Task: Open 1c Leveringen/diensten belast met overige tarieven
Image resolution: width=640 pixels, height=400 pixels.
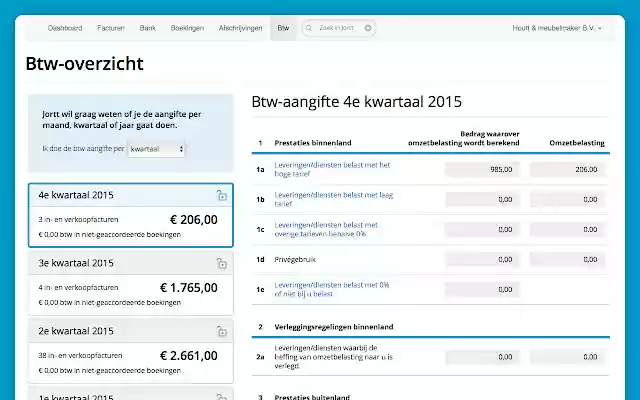Action: pos(326,229)
